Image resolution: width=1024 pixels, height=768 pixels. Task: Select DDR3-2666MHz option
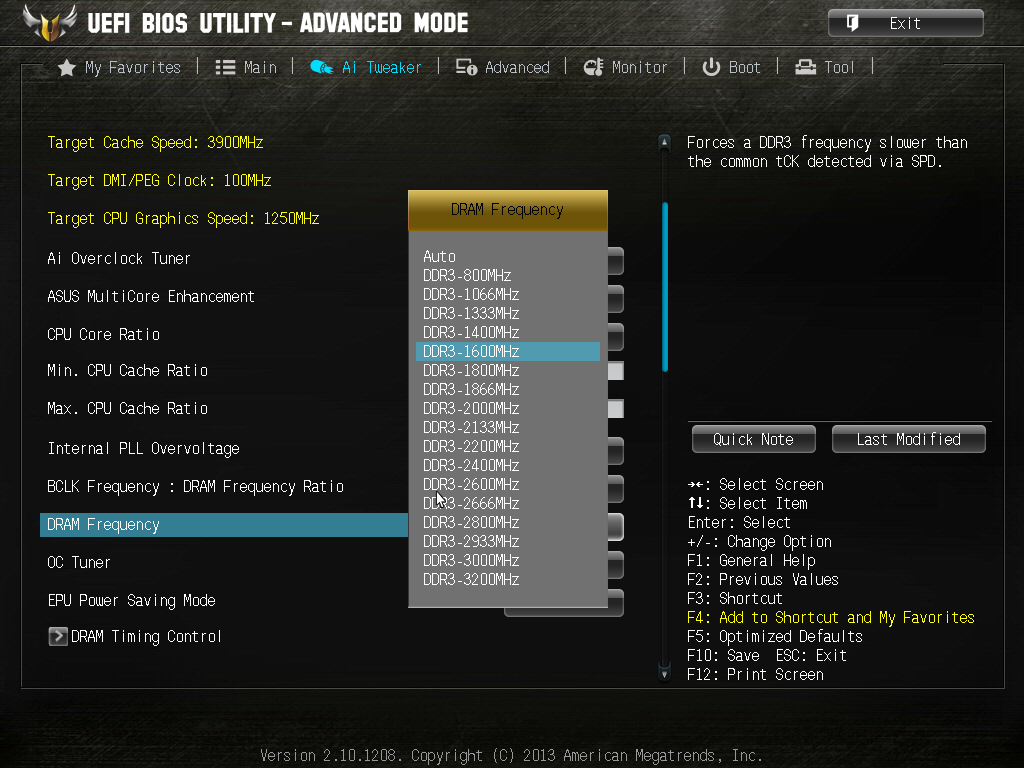pyautogui.click(x=508, y=503)
